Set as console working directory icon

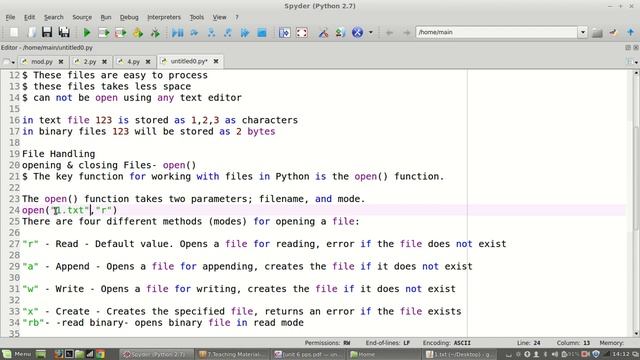(x=613, y=33)
